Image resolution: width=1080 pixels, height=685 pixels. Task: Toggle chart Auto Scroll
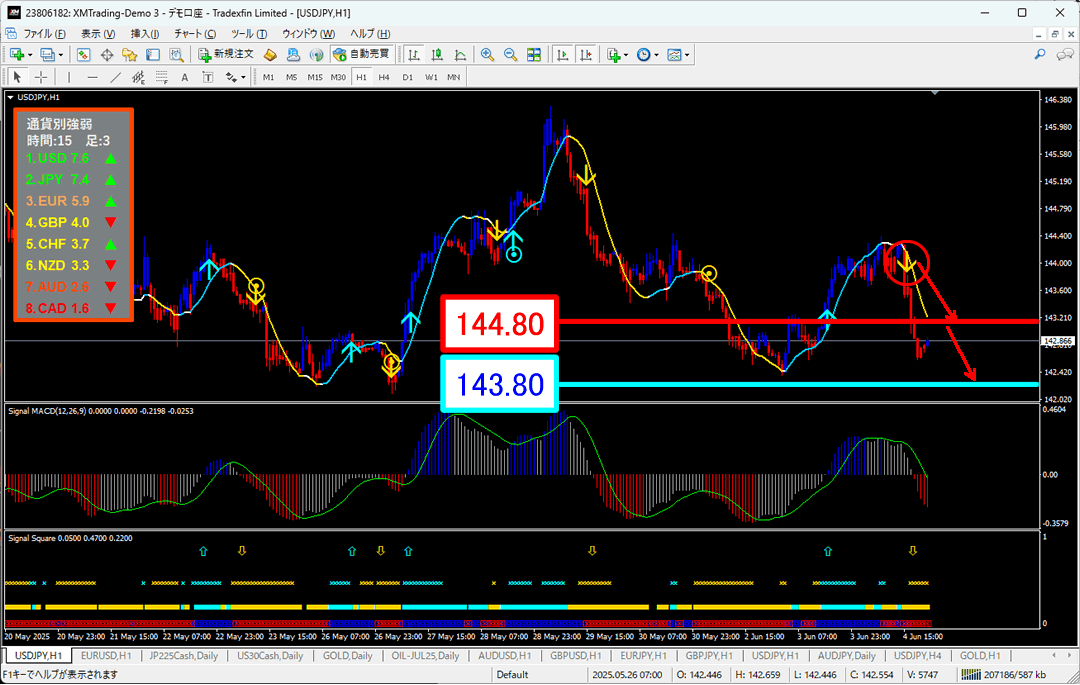(563, 54)
